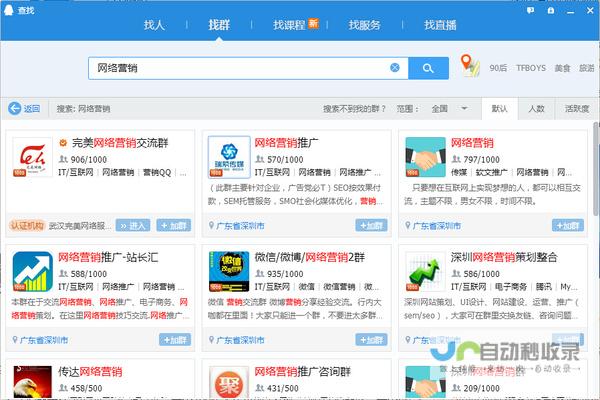Click the 营销QQ tag on first card

pos(157,172)
